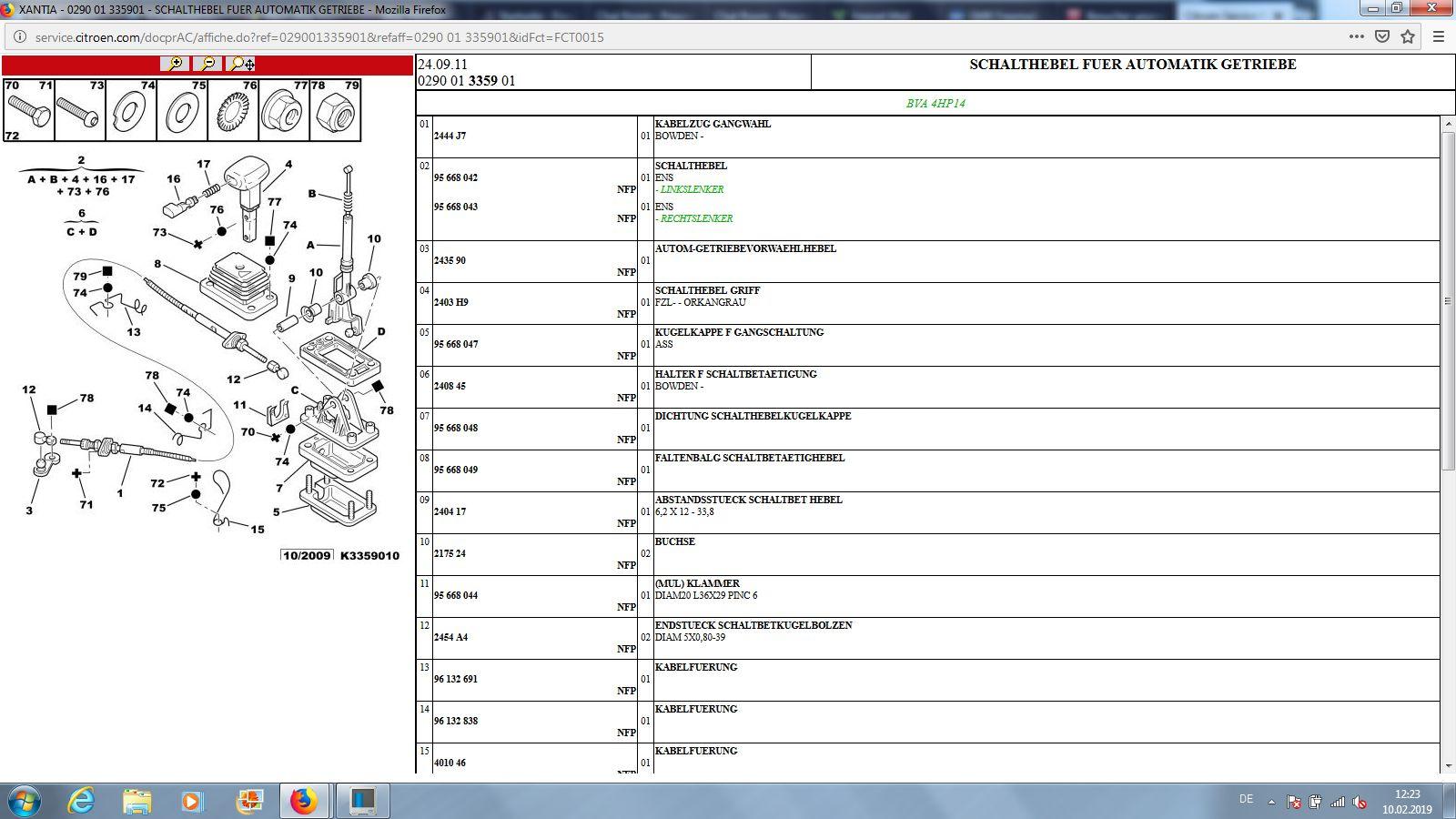Screen dimensions: 1456x819
Task: Launch Internet Explorer from the taskbar
Action: pyautogui.click(x=82, y=801)
